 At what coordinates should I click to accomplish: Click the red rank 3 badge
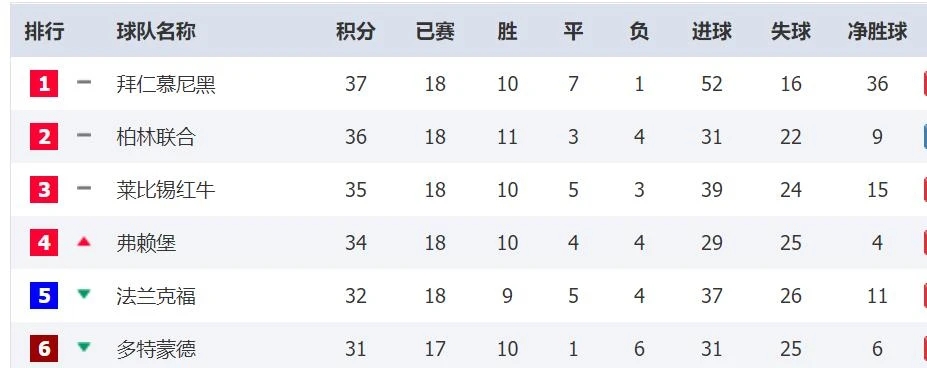[44, 190]
